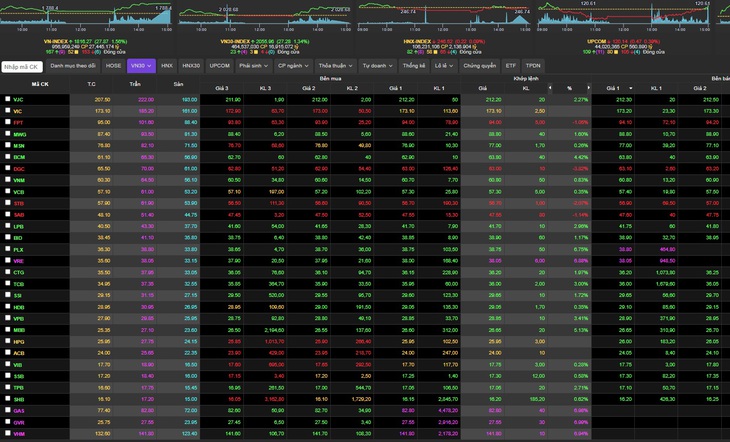Viewport: 730px width, 442px height.
Task: Expand the Phái sinh dropdown
Action: pos(254,66)
